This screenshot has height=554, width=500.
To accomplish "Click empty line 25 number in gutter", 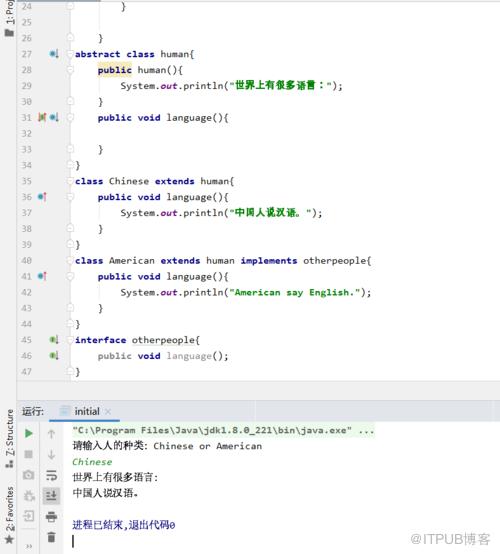I will coord(27,22).
